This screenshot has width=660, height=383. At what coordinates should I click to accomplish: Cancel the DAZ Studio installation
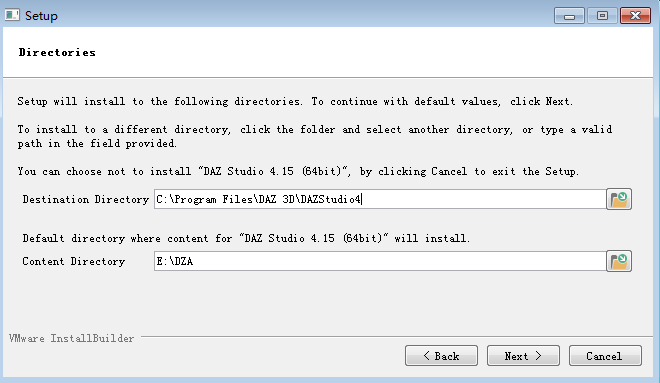605,356
